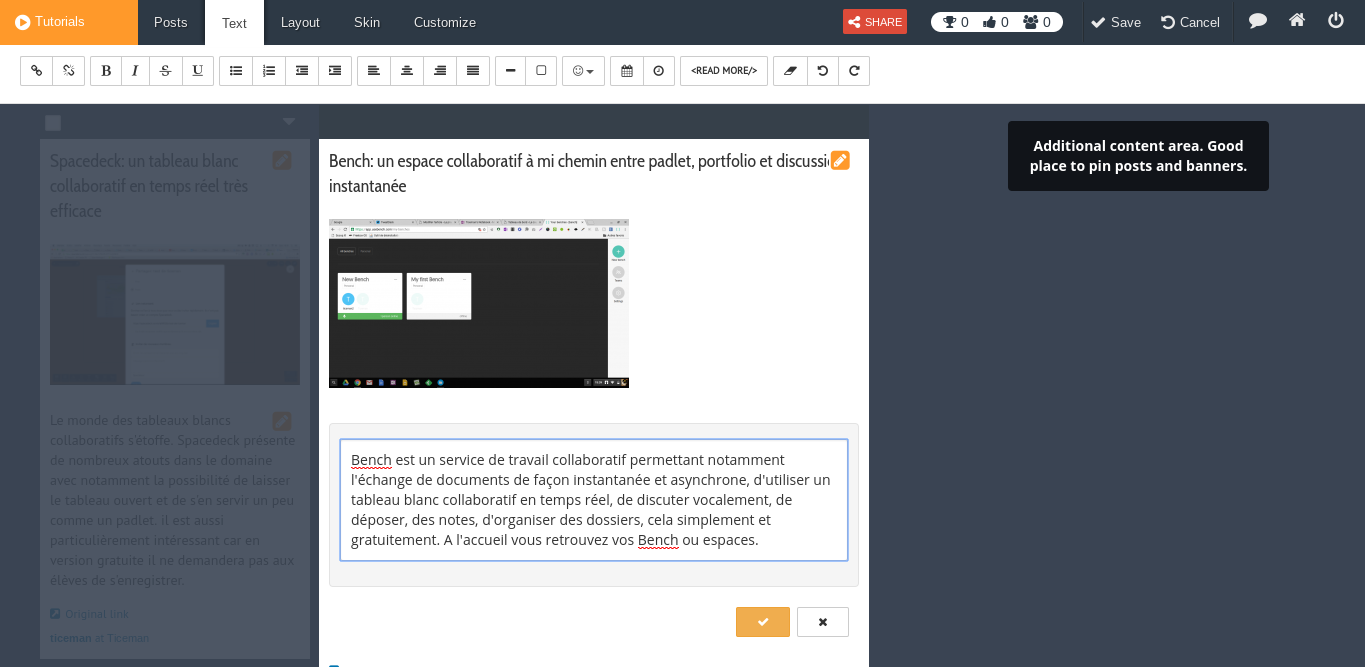1365x667 pixels.
Task: Insert a bulleted list
Action: 236,71
